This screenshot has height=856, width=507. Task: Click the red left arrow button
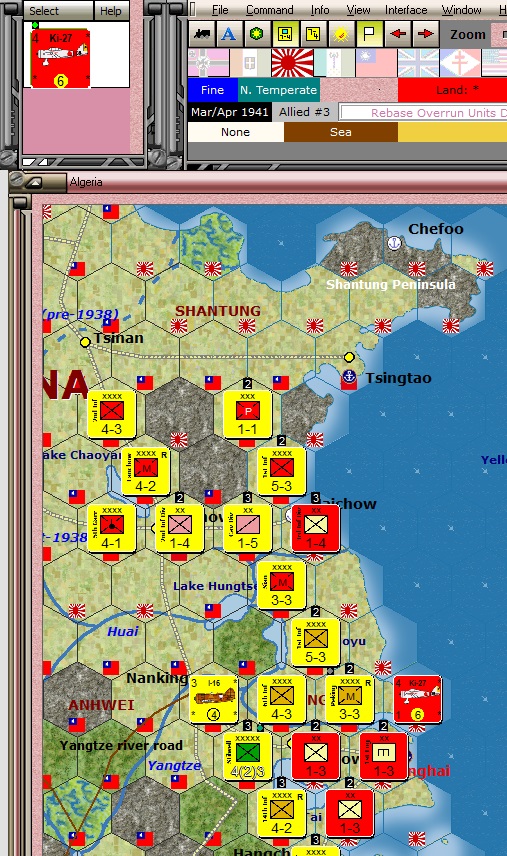click(398, 34)
